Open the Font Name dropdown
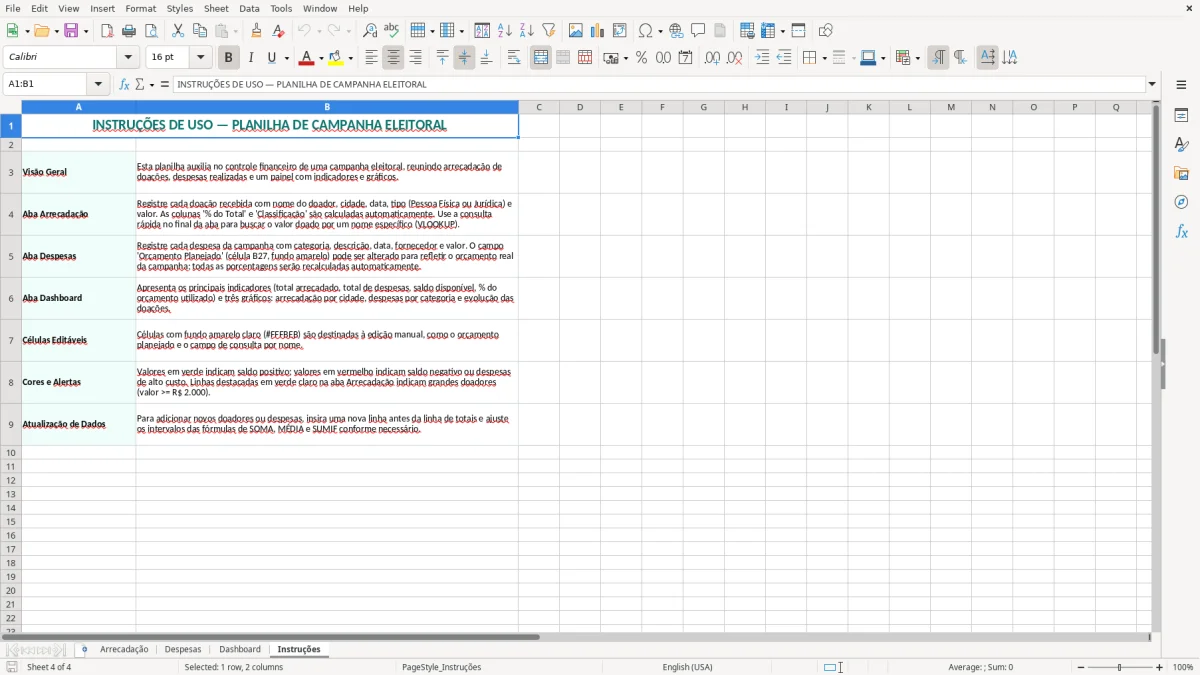The height and width of the screenshot is (675, 1200). [x=128, y=58]
